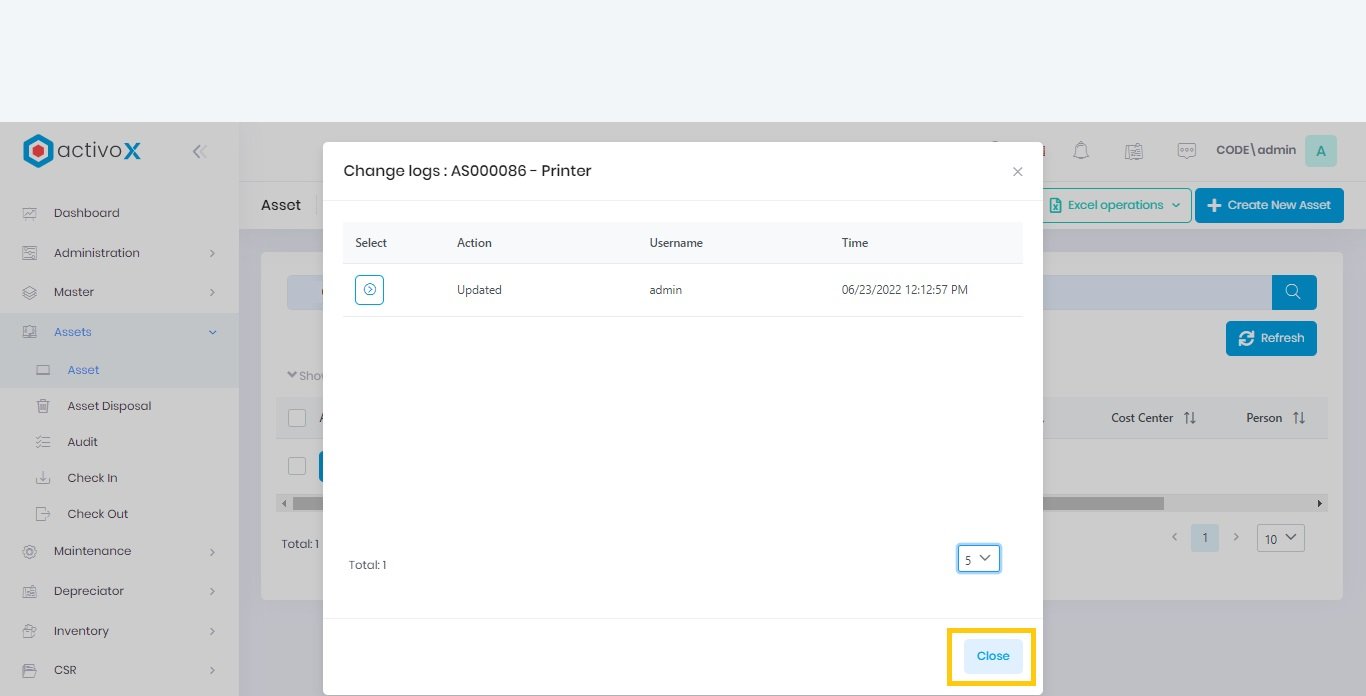Toggle the header select-all checkbox in asset table
Screen dimensions: 1366x696
(x=297, y=418)
